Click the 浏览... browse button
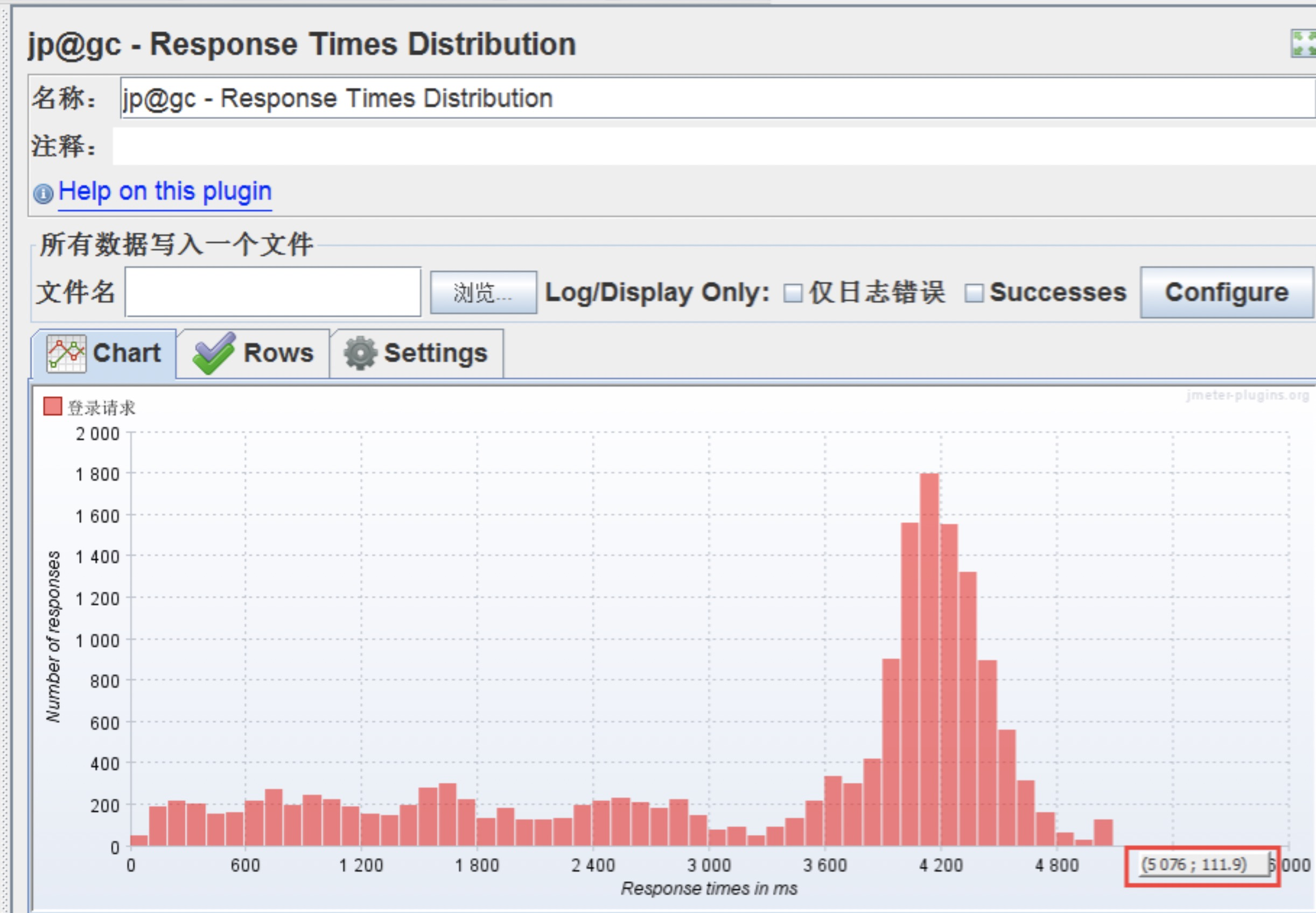Viewport: 1316px width, 913px height. click(483, 292)
